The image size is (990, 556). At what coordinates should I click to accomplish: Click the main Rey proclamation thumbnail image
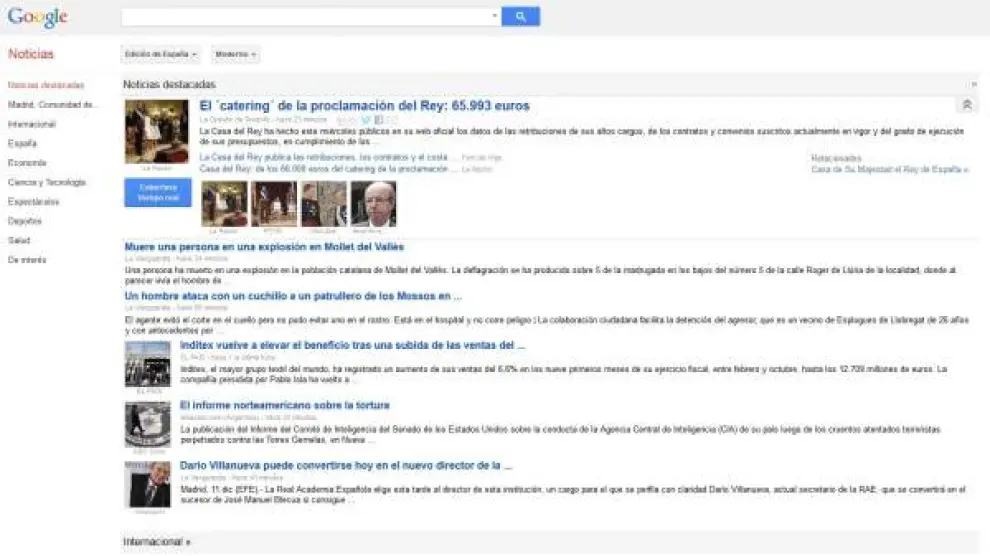[x=156, y=130]
